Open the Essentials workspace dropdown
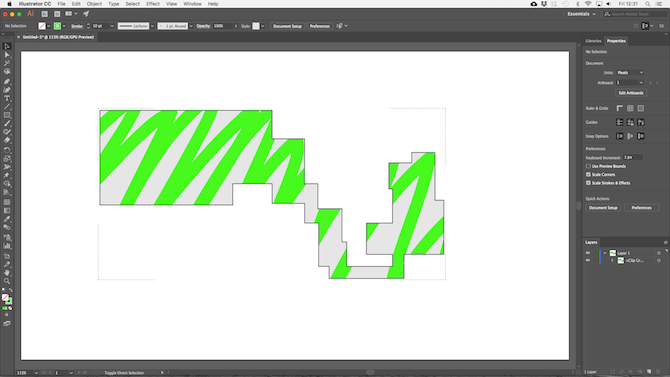This screenshot has height=377, width=670. pos(581,14)
